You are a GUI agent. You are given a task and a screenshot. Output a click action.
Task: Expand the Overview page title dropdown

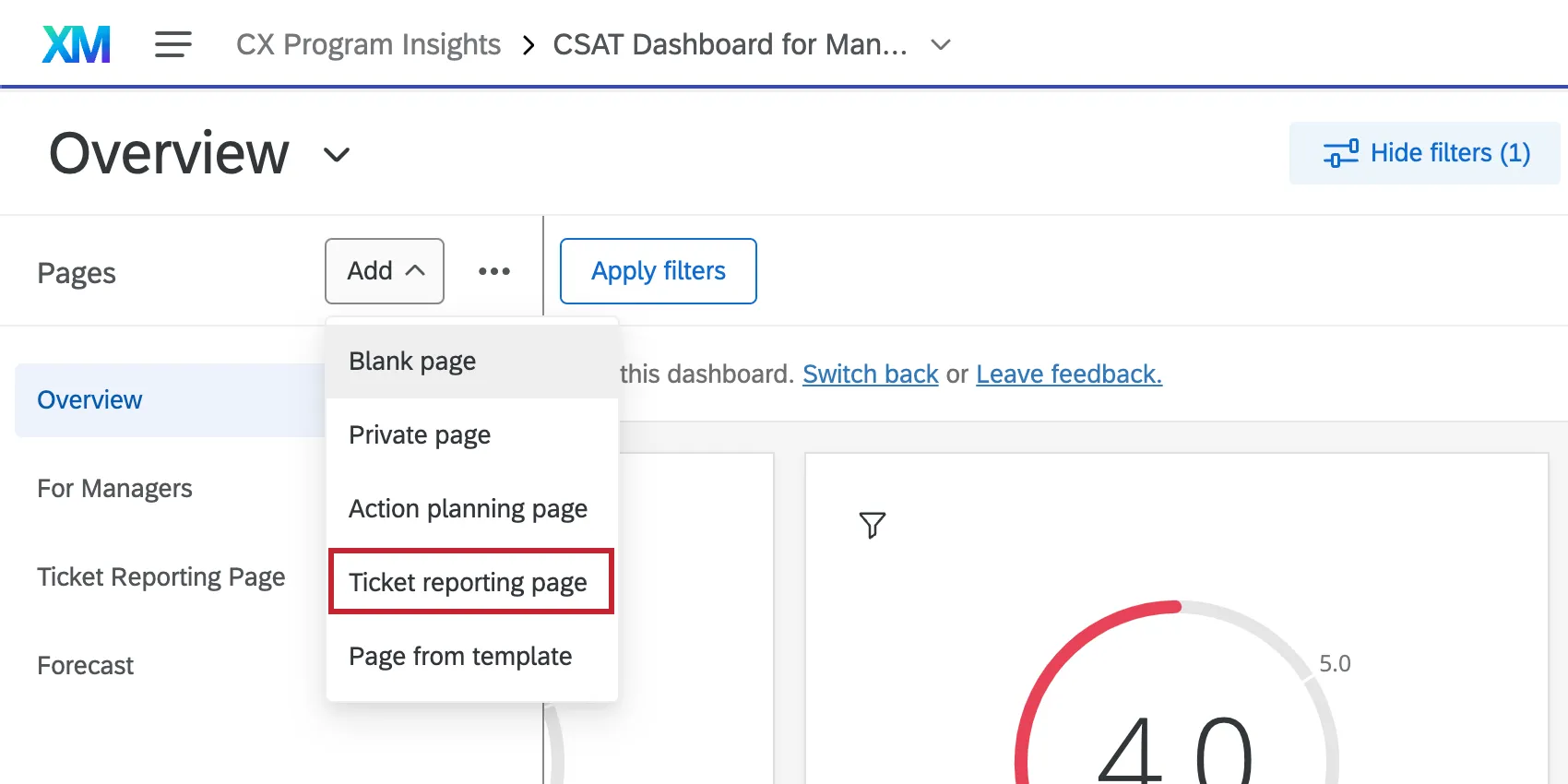pyautogui.click(x=337, y=154)
